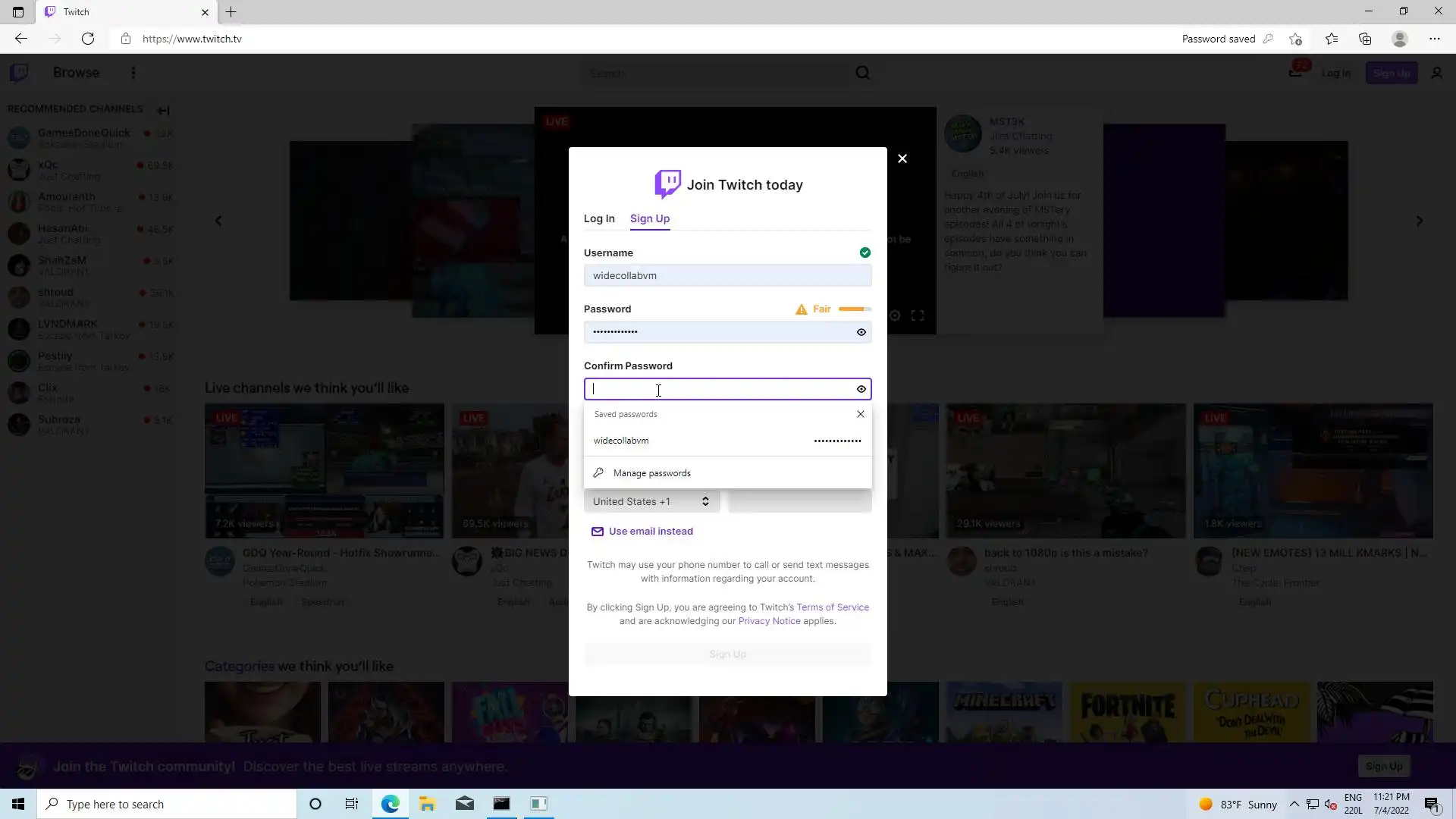Select saved password for widecollabvm
Viewport: 1456px width, 819px height.
[x=726, y=441]
